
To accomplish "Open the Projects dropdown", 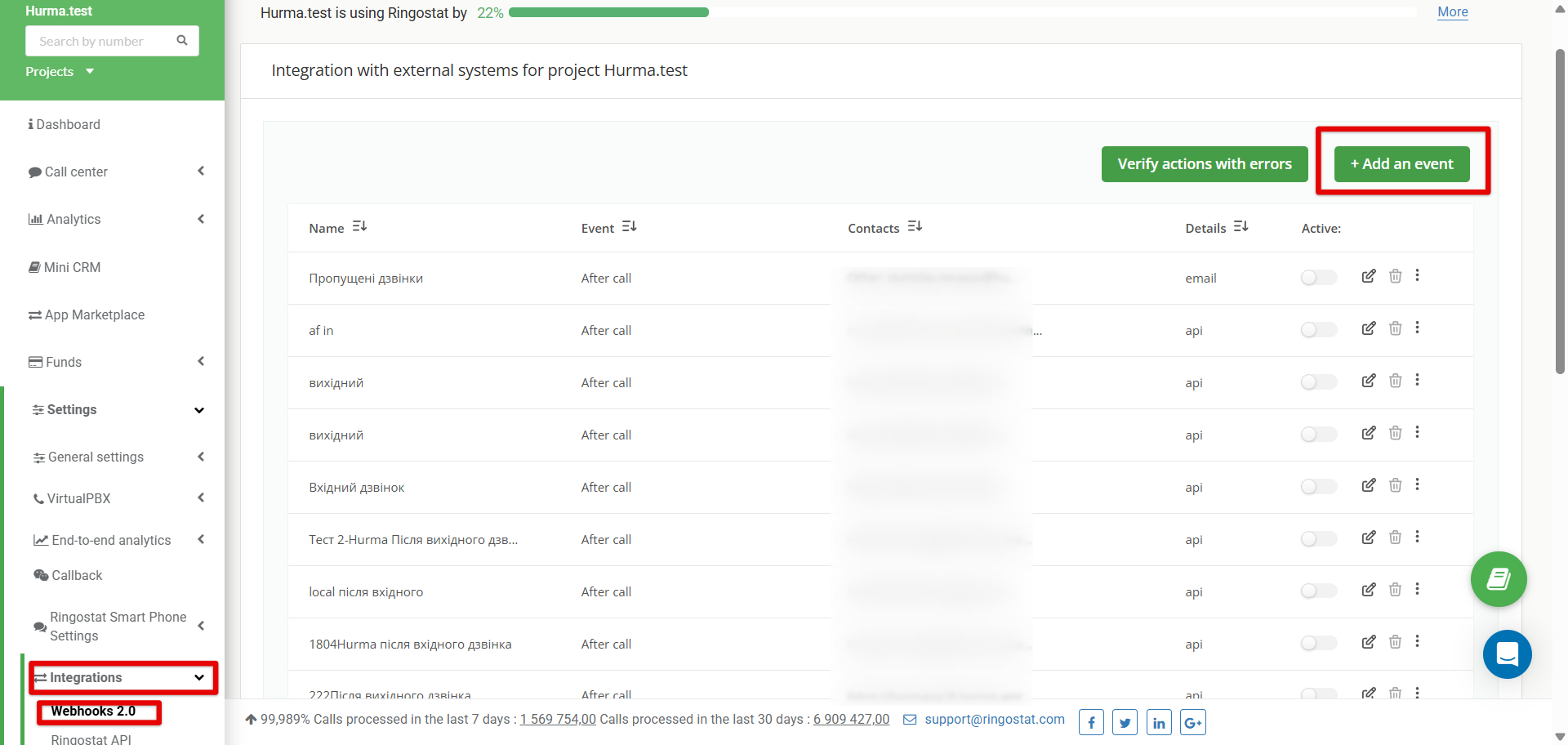I will (x=60, y=72).
